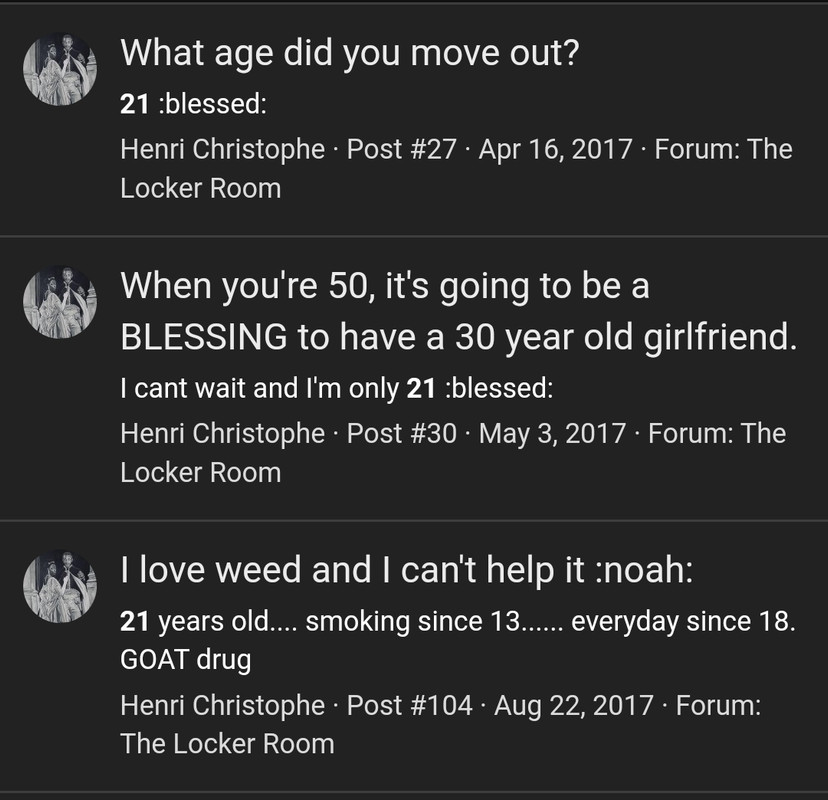Click Henri Christophe on the Post #27 result
828x800 pixels.
point(222,150)
